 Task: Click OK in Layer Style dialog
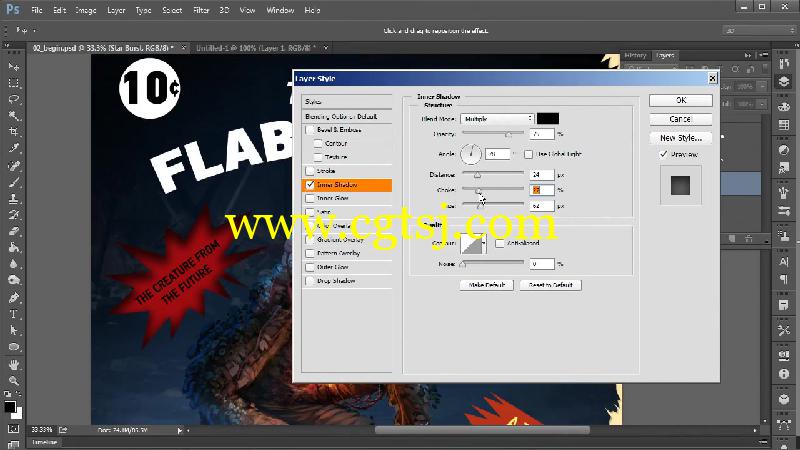[x=681, y=101]
